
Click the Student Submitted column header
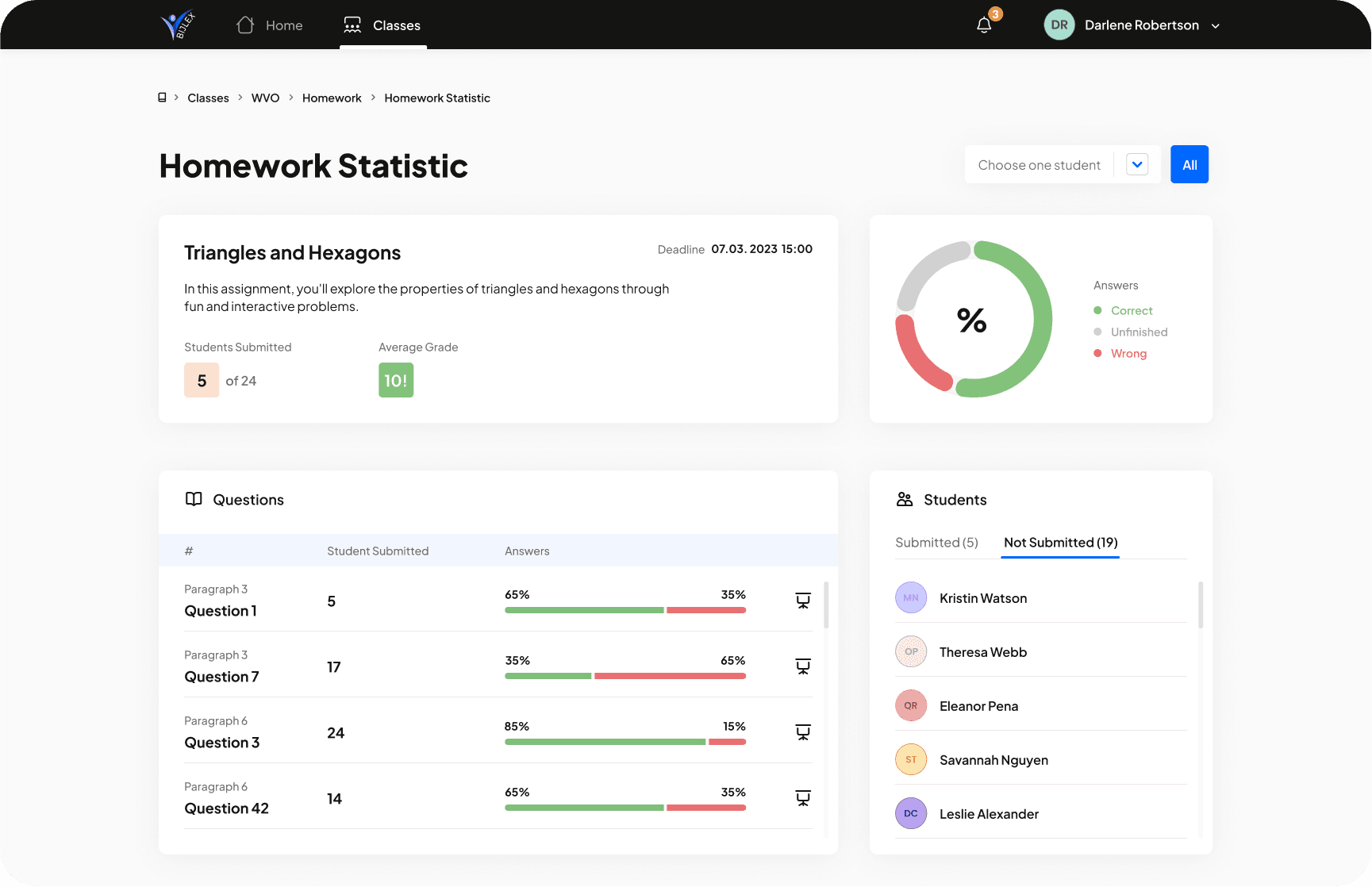coord(378,551)
